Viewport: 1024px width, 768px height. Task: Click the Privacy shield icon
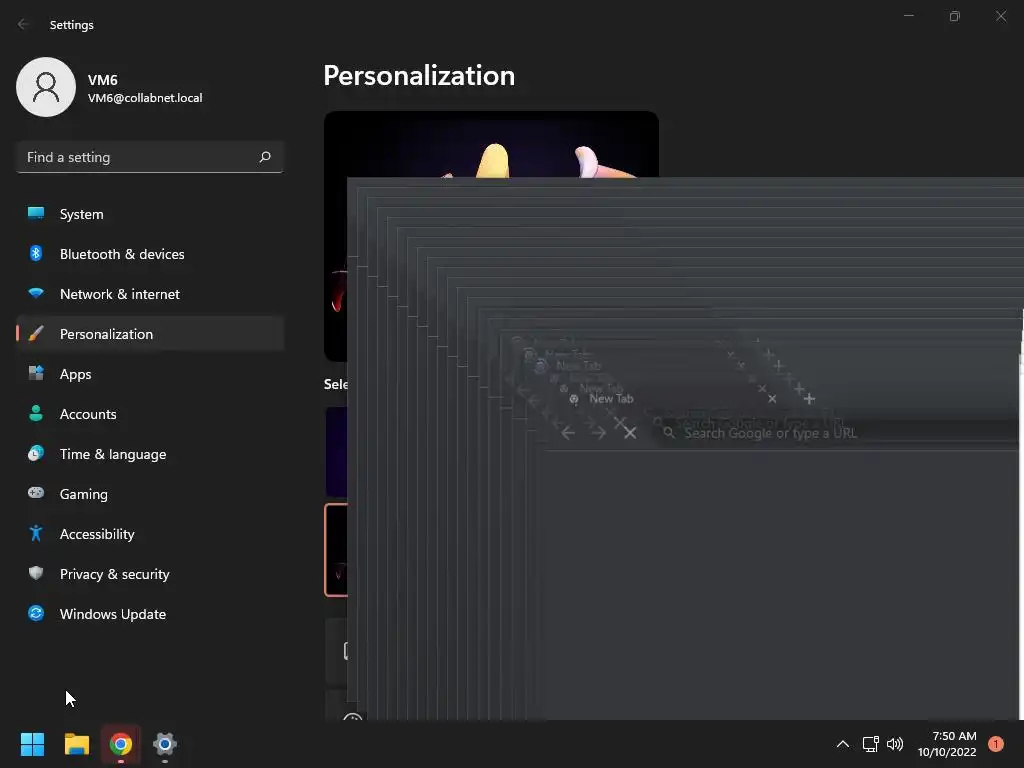point(36,573)
